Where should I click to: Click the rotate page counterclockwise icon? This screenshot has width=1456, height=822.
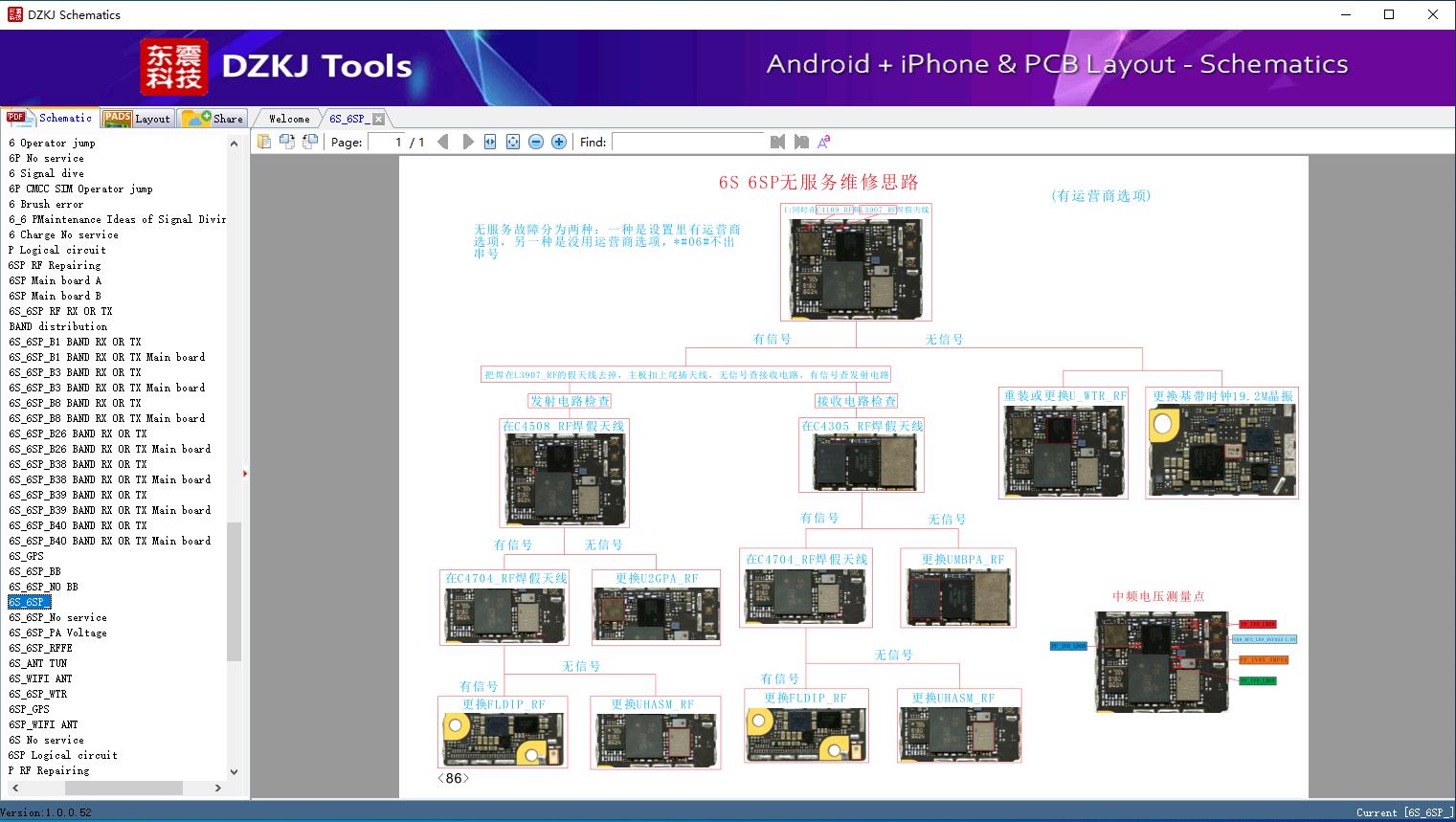pos(287,142)
